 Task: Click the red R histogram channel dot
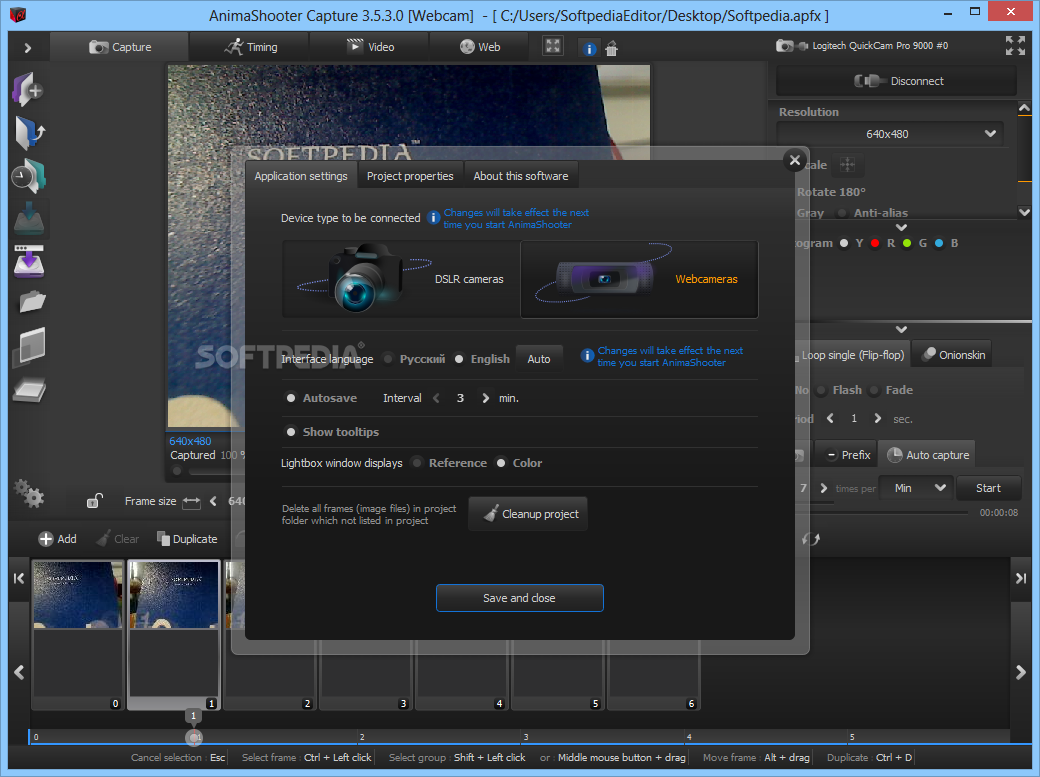tap(875, 244)
